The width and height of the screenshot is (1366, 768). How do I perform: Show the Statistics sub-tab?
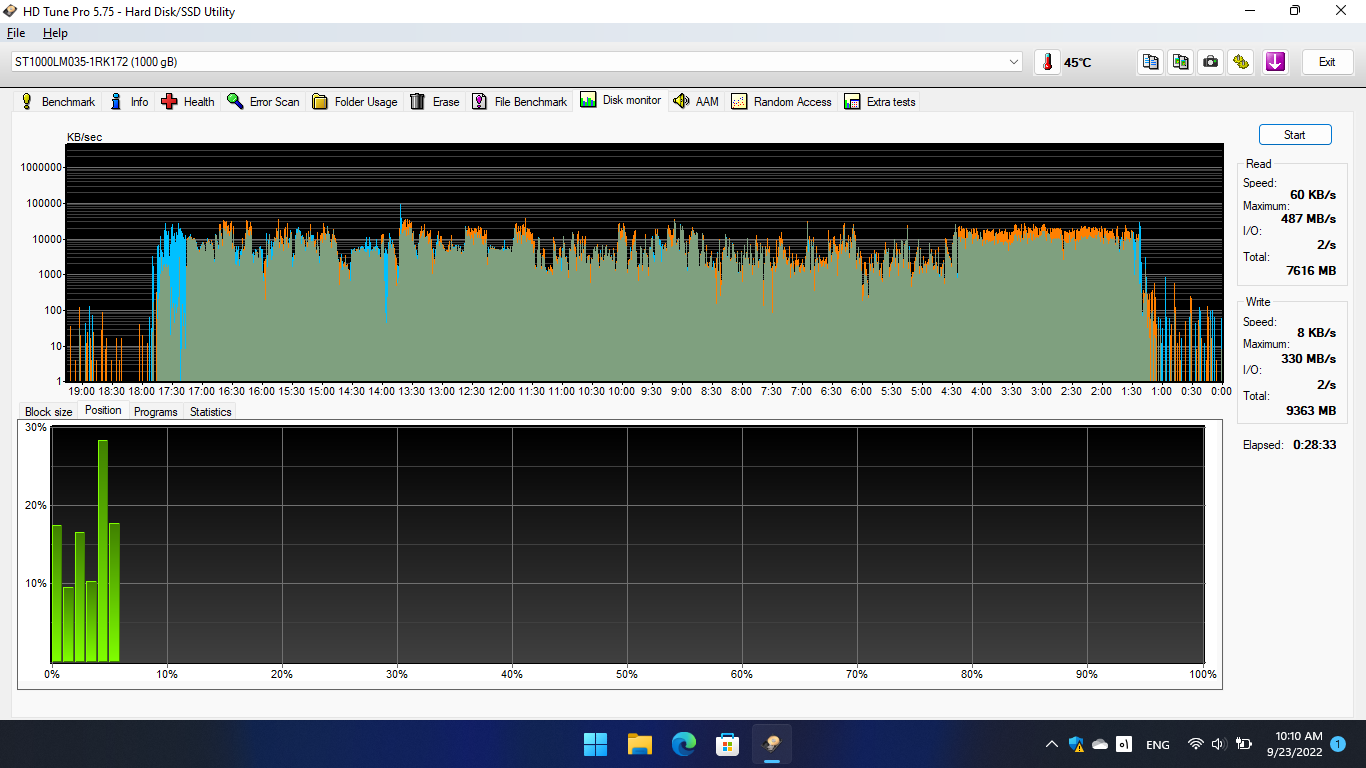(x=210, y=412)
